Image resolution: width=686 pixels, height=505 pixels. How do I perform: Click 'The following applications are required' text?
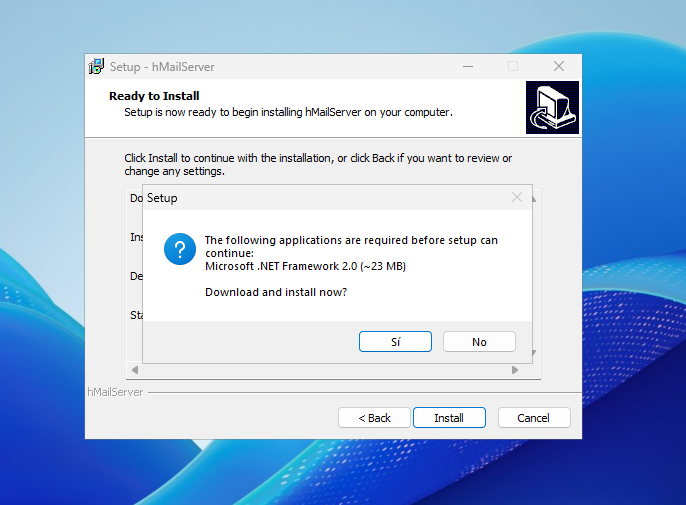coord(351,246)
